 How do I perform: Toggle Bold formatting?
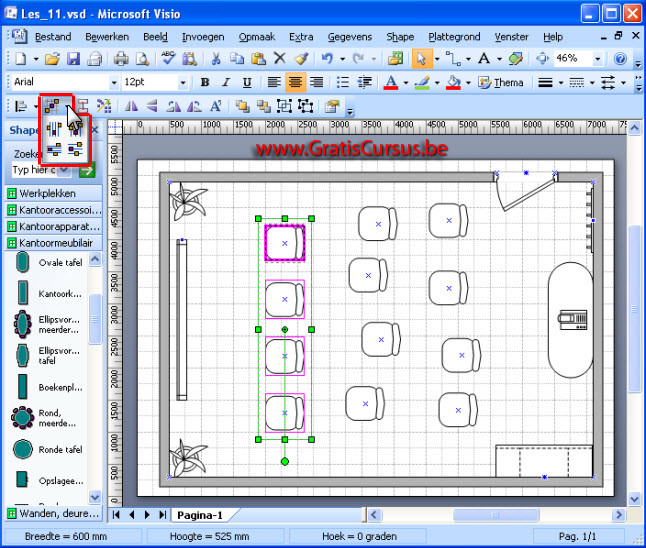click(x=205, y=82)
